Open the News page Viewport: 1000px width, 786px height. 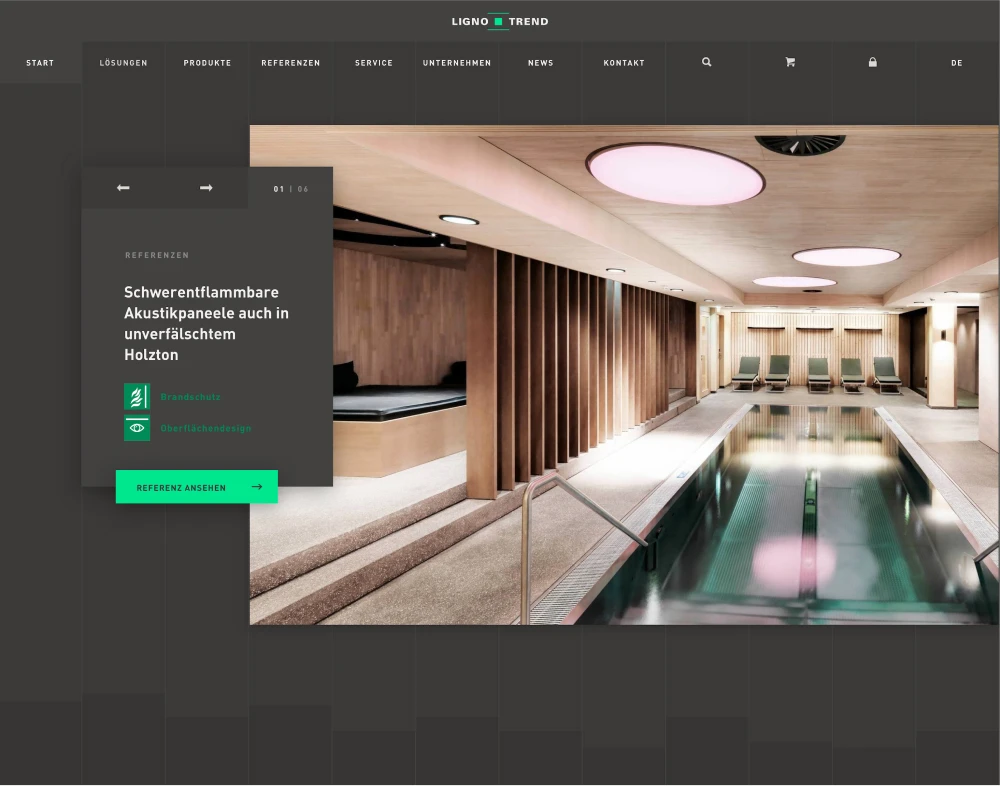(x=541, y=63)
